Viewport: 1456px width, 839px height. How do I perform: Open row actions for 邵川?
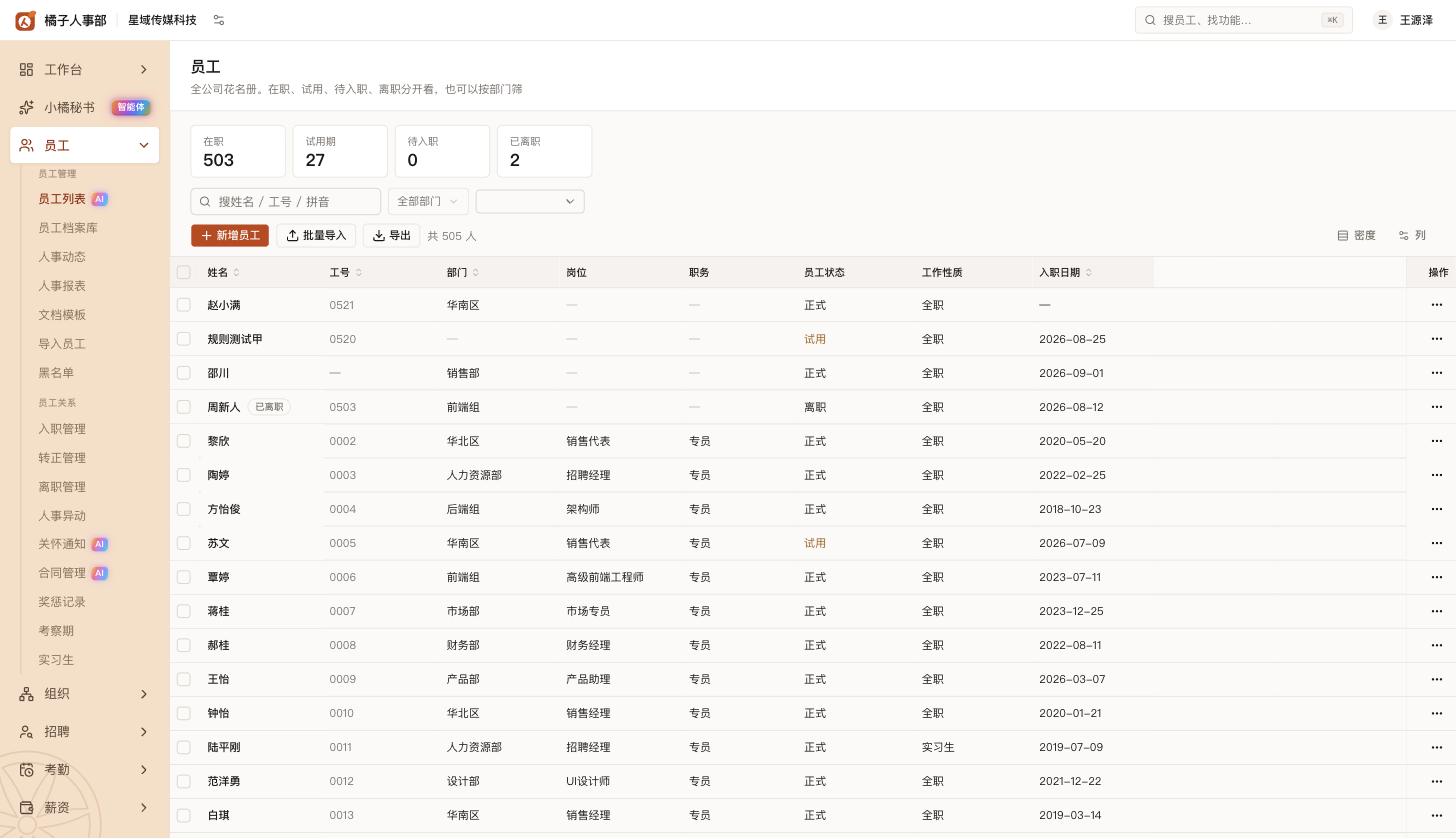1437,373
